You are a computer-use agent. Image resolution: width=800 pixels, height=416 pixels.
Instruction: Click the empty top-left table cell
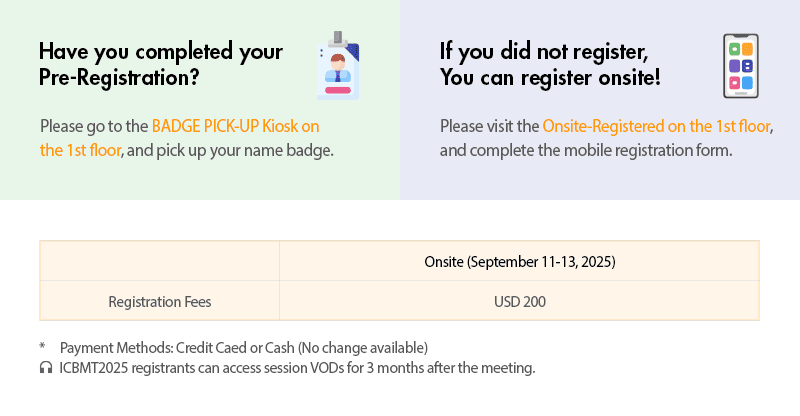(x=160, y=261)
